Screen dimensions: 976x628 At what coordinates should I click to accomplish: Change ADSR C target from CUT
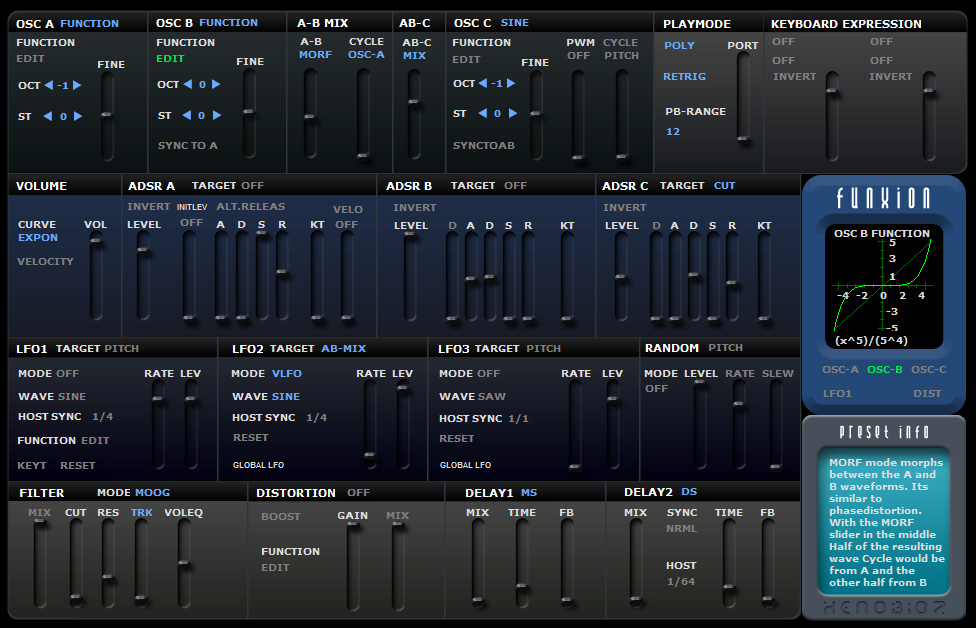click(x=725, y=185)
